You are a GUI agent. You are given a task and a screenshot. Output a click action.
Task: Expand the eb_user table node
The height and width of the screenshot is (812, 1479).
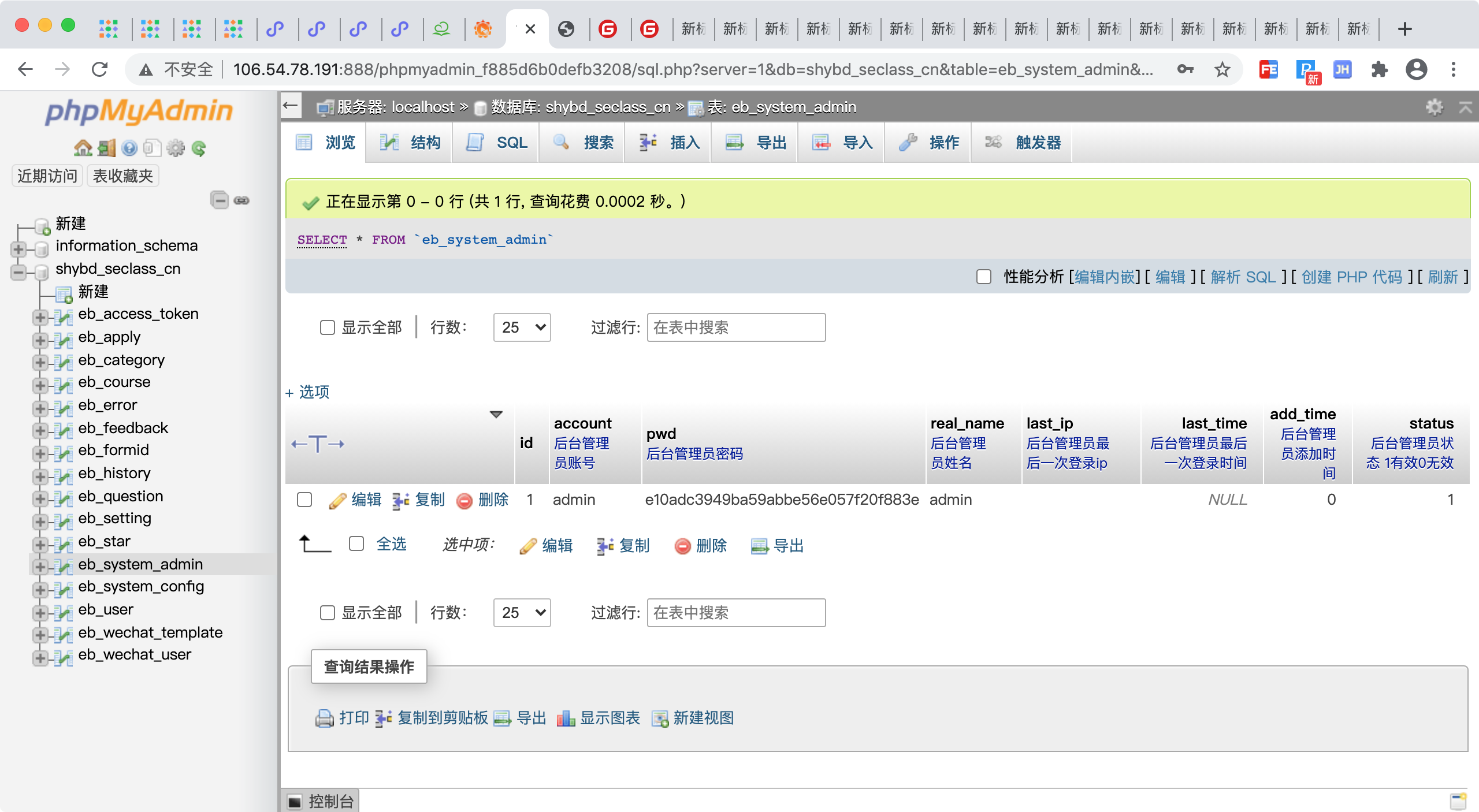pyautogui.click(x=40, y=612)
